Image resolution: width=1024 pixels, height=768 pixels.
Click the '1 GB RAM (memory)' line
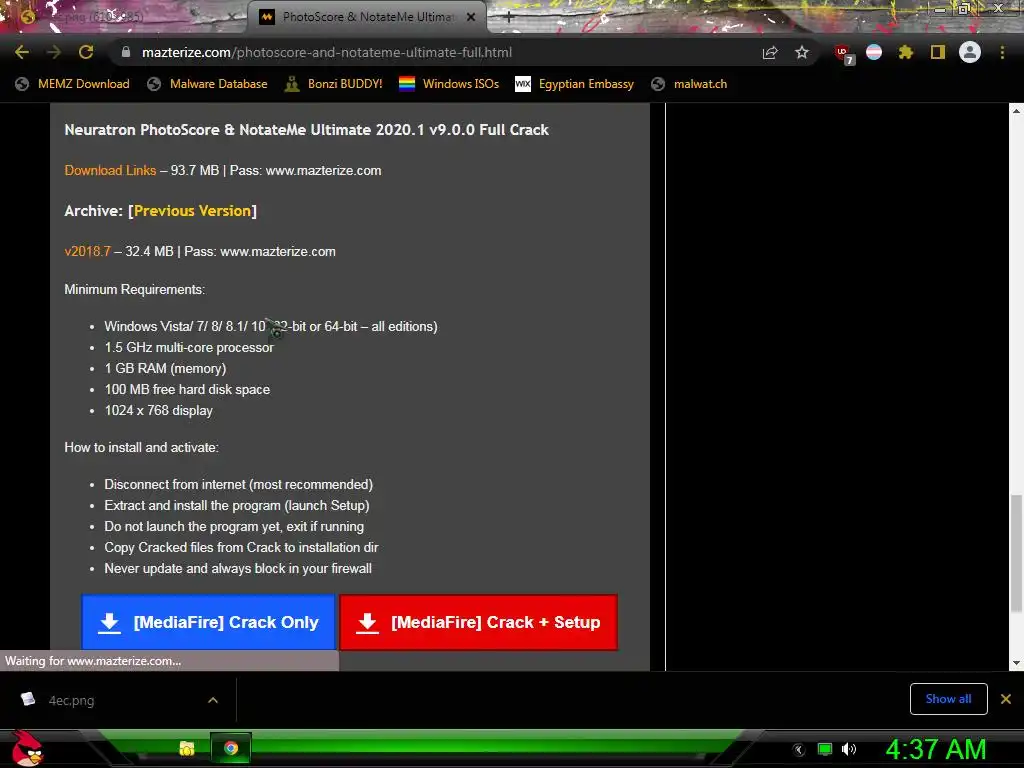tap(165, 368)
